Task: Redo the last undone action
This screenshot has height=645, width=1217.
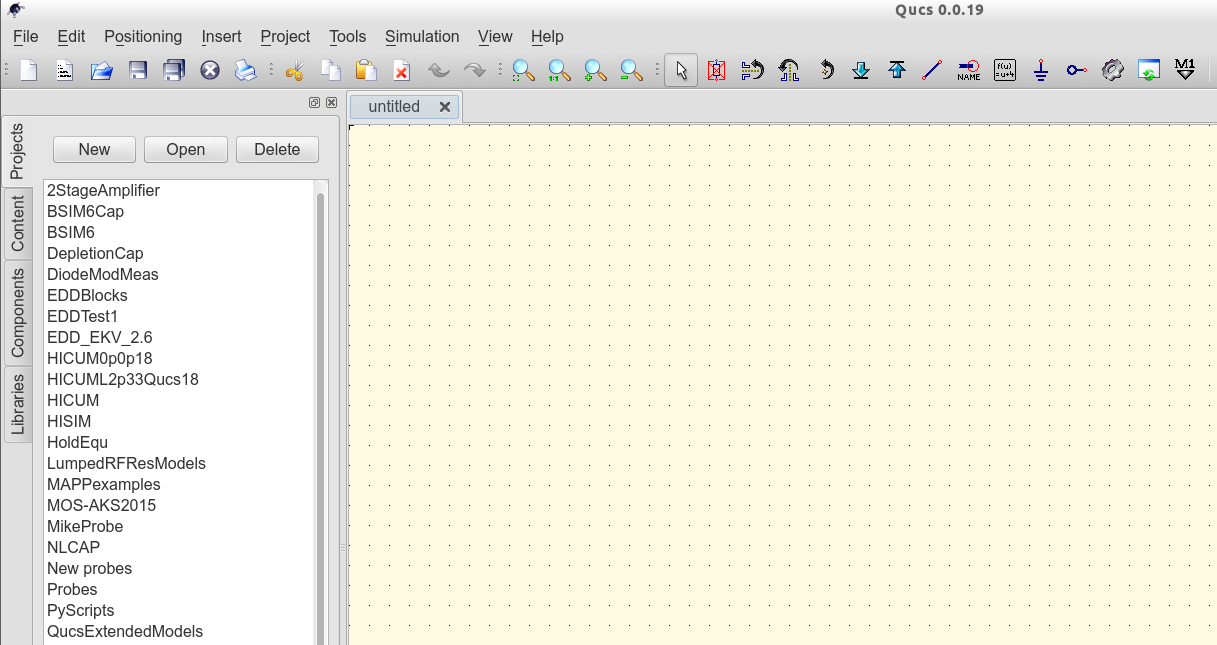Action: tap(474, 70)
